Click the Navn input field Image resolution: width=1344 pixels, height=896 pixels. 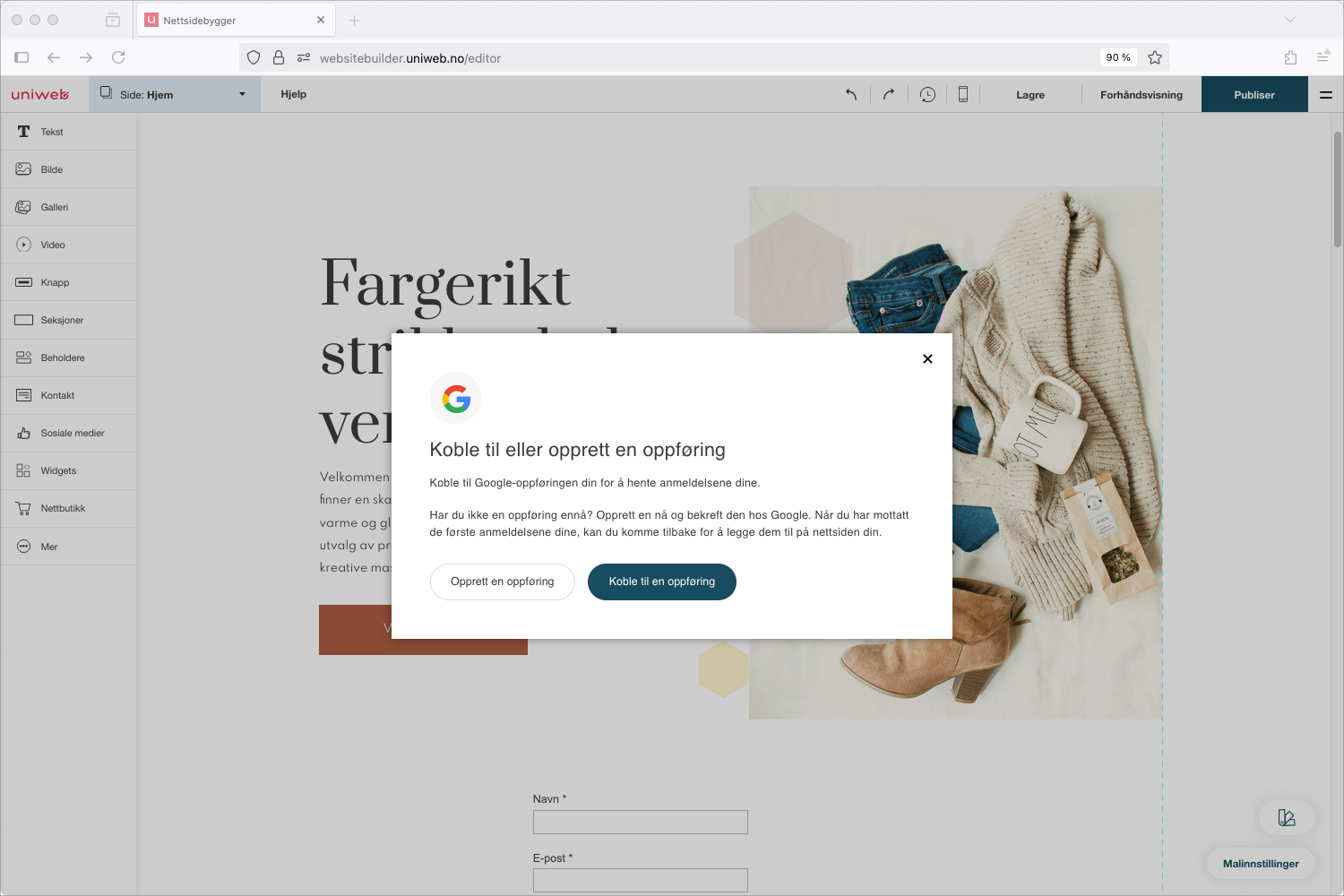[x=641, y=822]
